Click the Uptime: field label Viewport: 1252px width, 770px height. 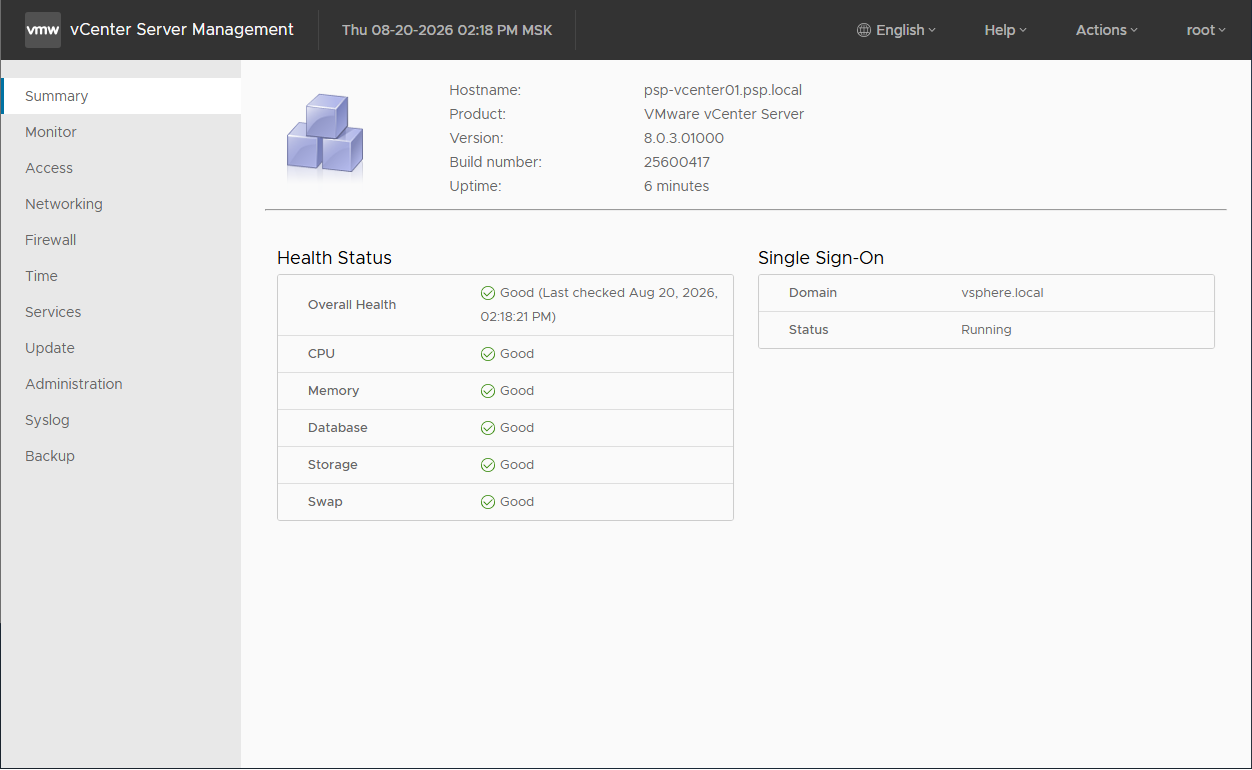coord(475,186)
